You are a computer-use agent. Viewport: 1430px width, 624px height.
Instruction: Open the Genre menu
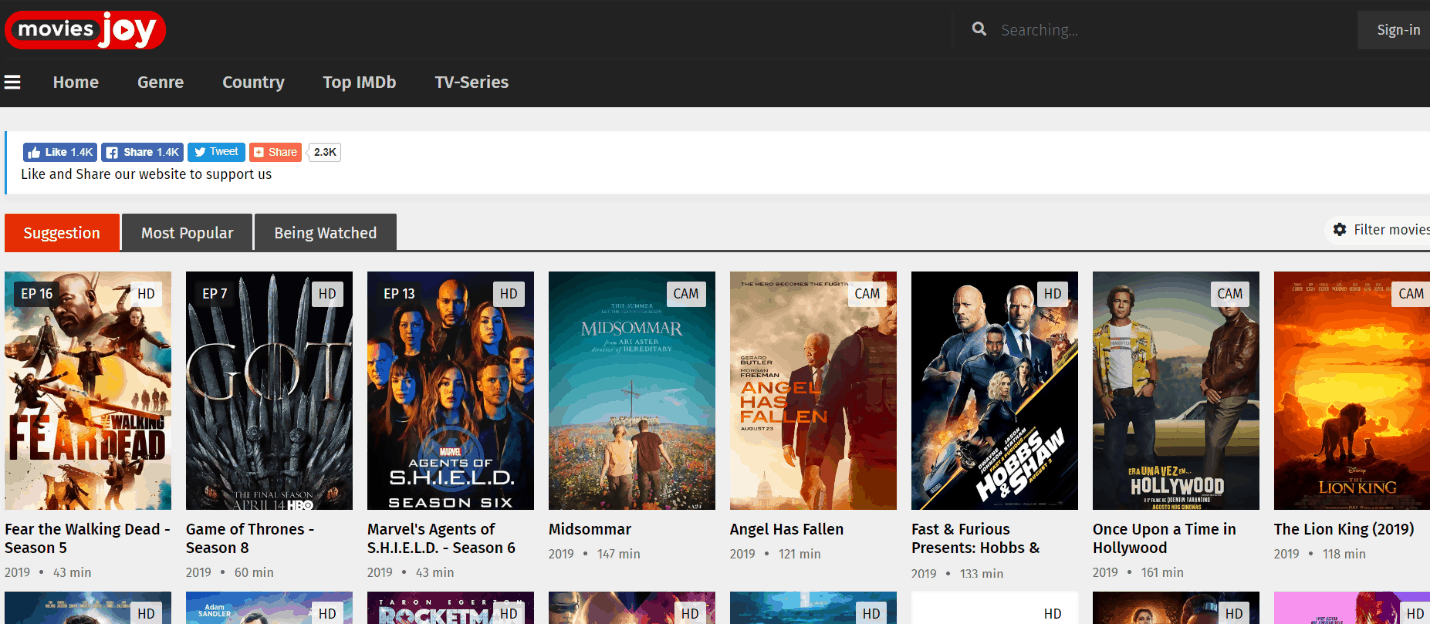(160, 82)
